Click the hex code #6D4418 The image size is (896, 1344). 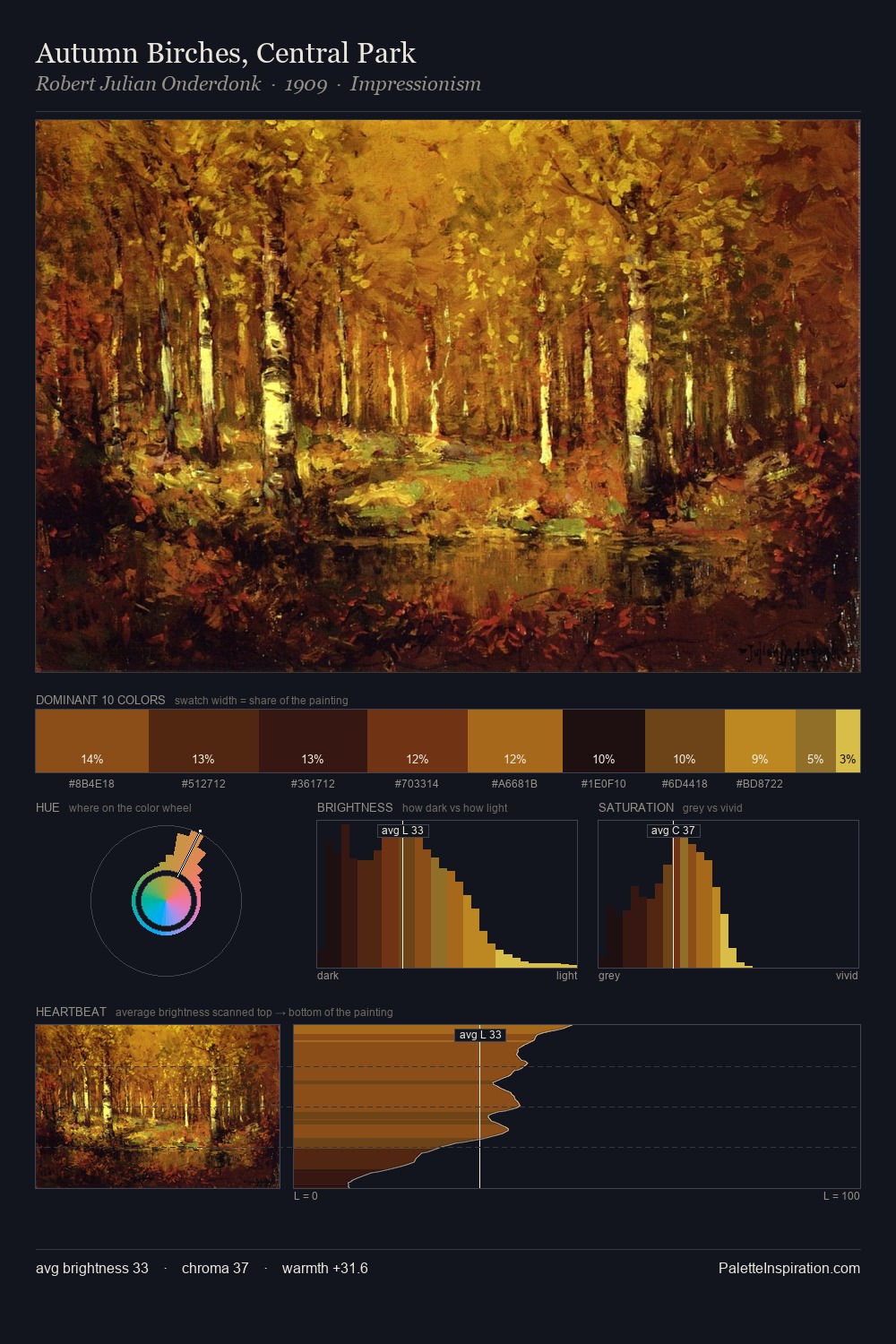(x=685, y=783)
